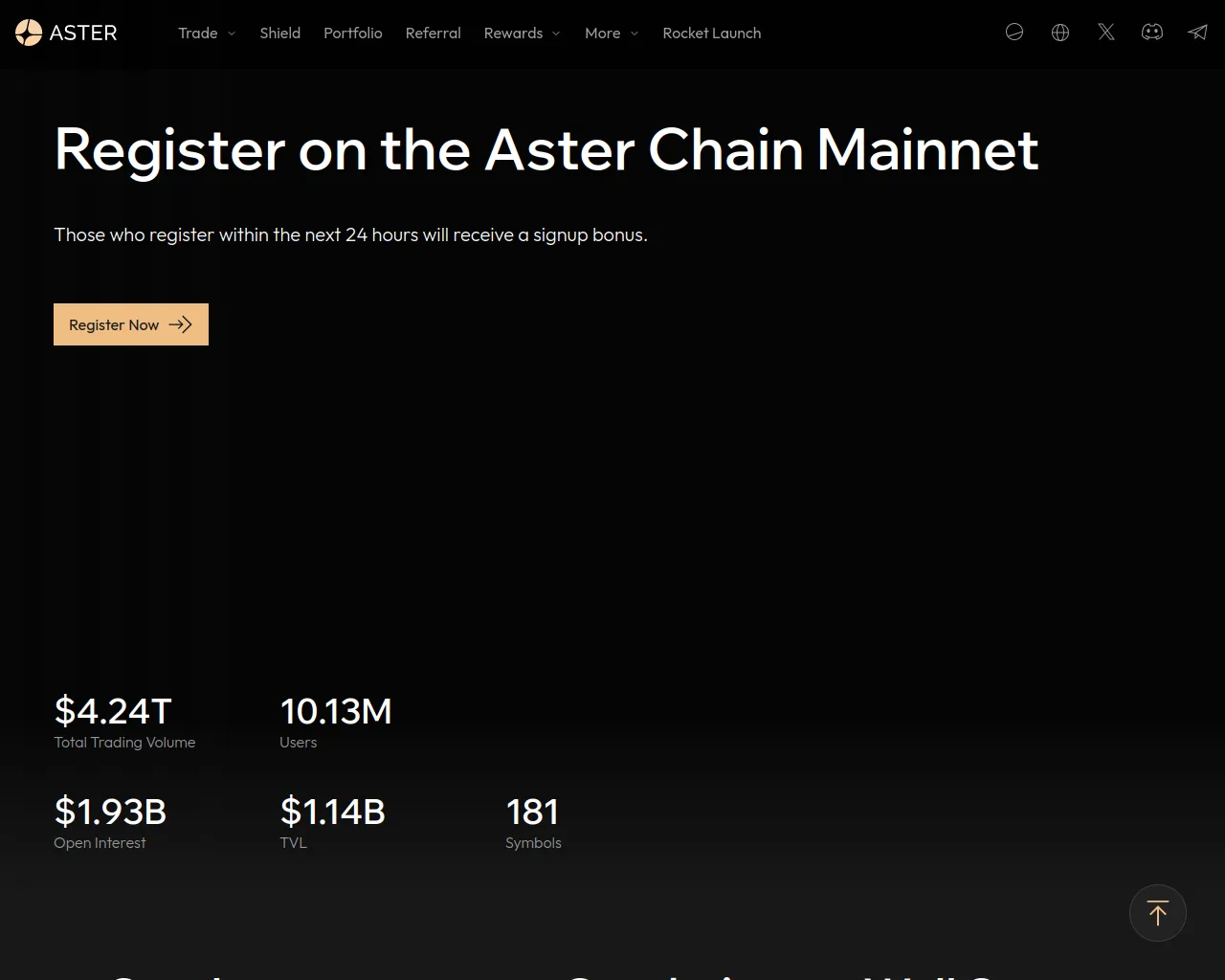1225x980 pixels.
Task: Open the Rocket Launch page
Action: pyautogui.click(x=712, y=33)
